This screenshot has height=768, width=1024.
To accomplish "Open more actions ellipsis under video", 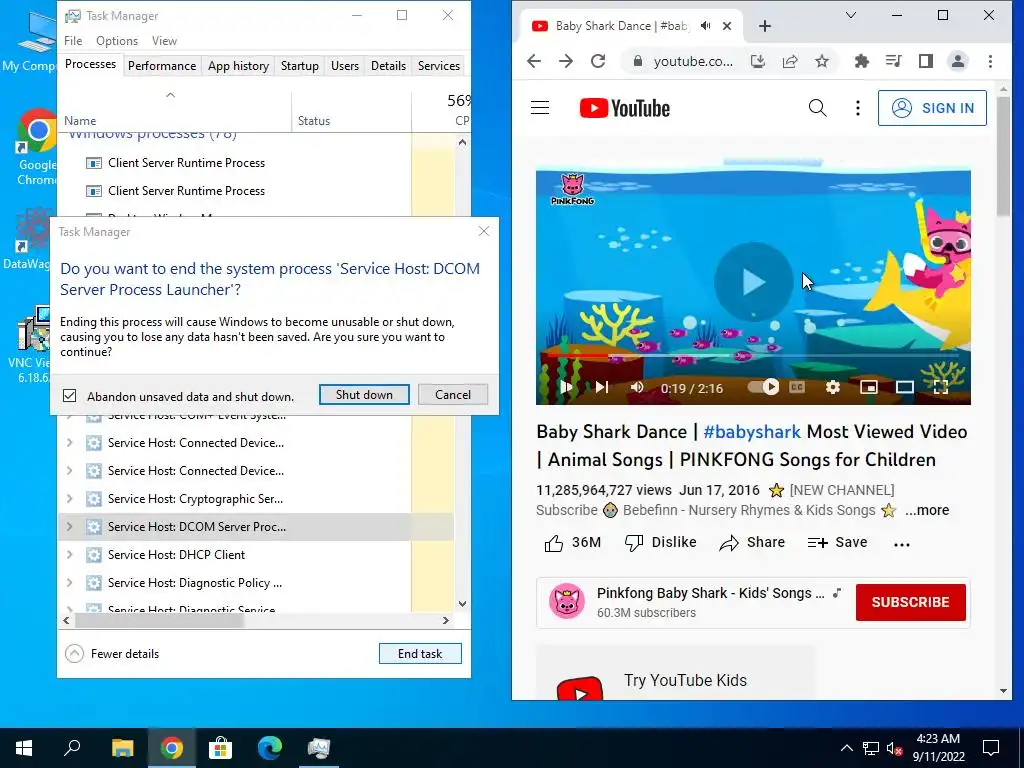I will 902,544.
